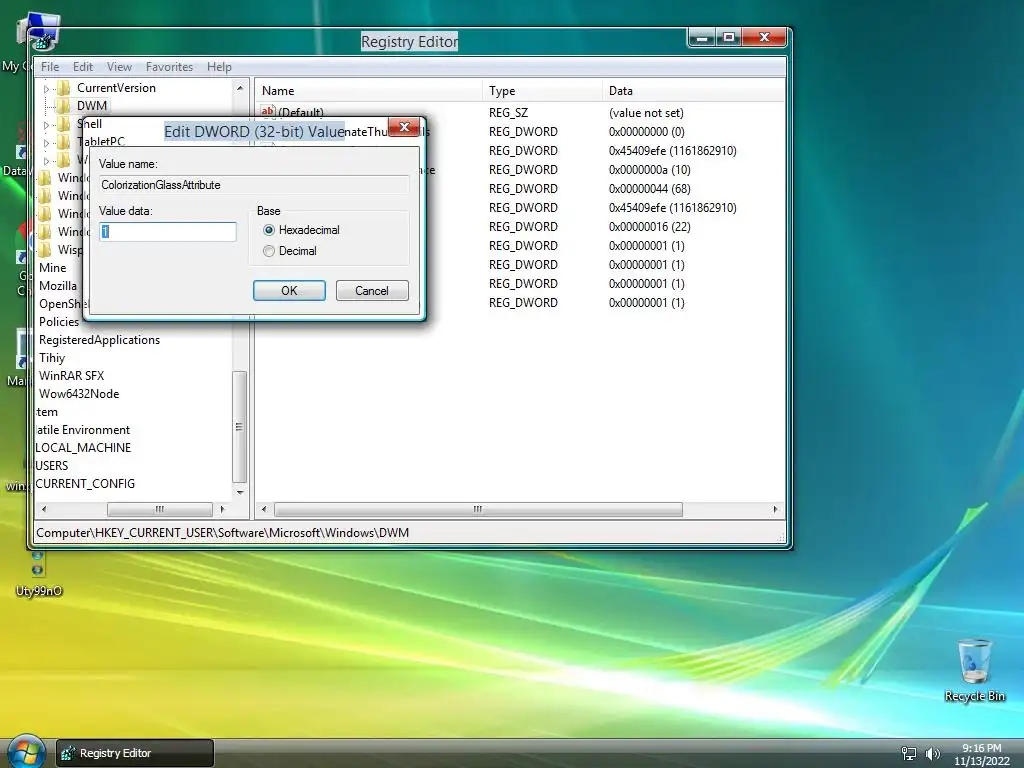The image size is (1024, 768).
Task: Click the Wisp folder icon
Action: click(44, 249)
